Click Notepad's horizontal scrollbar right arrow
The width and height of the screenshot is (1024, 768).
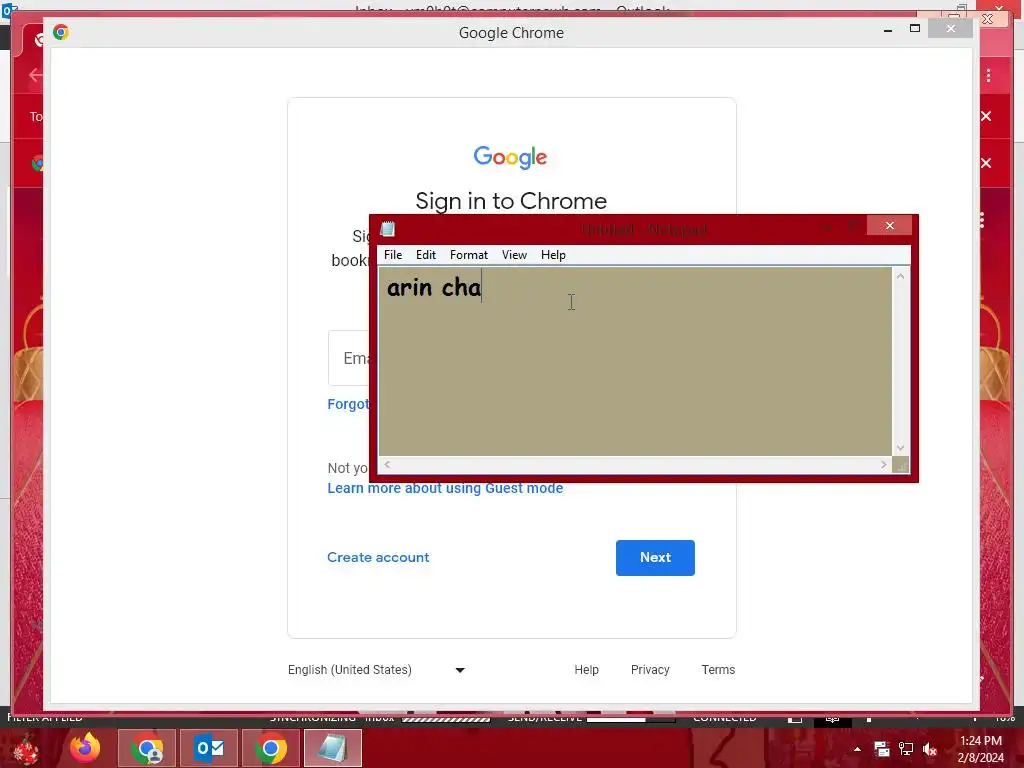(883, 464)
